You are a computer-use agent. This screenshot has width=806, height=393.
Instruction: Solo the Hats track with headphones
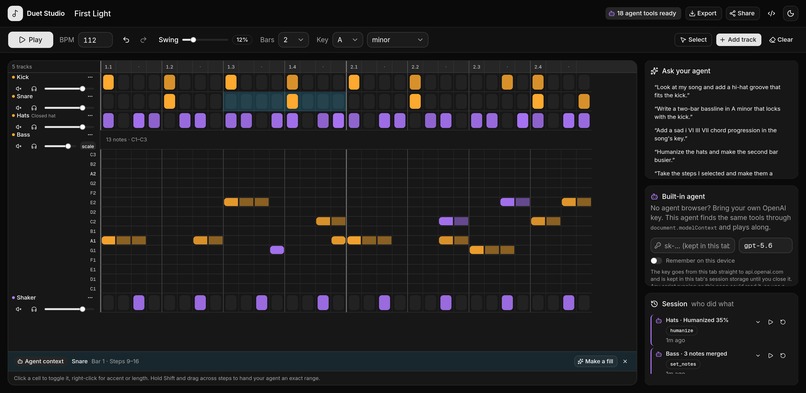tap(34, 127)
